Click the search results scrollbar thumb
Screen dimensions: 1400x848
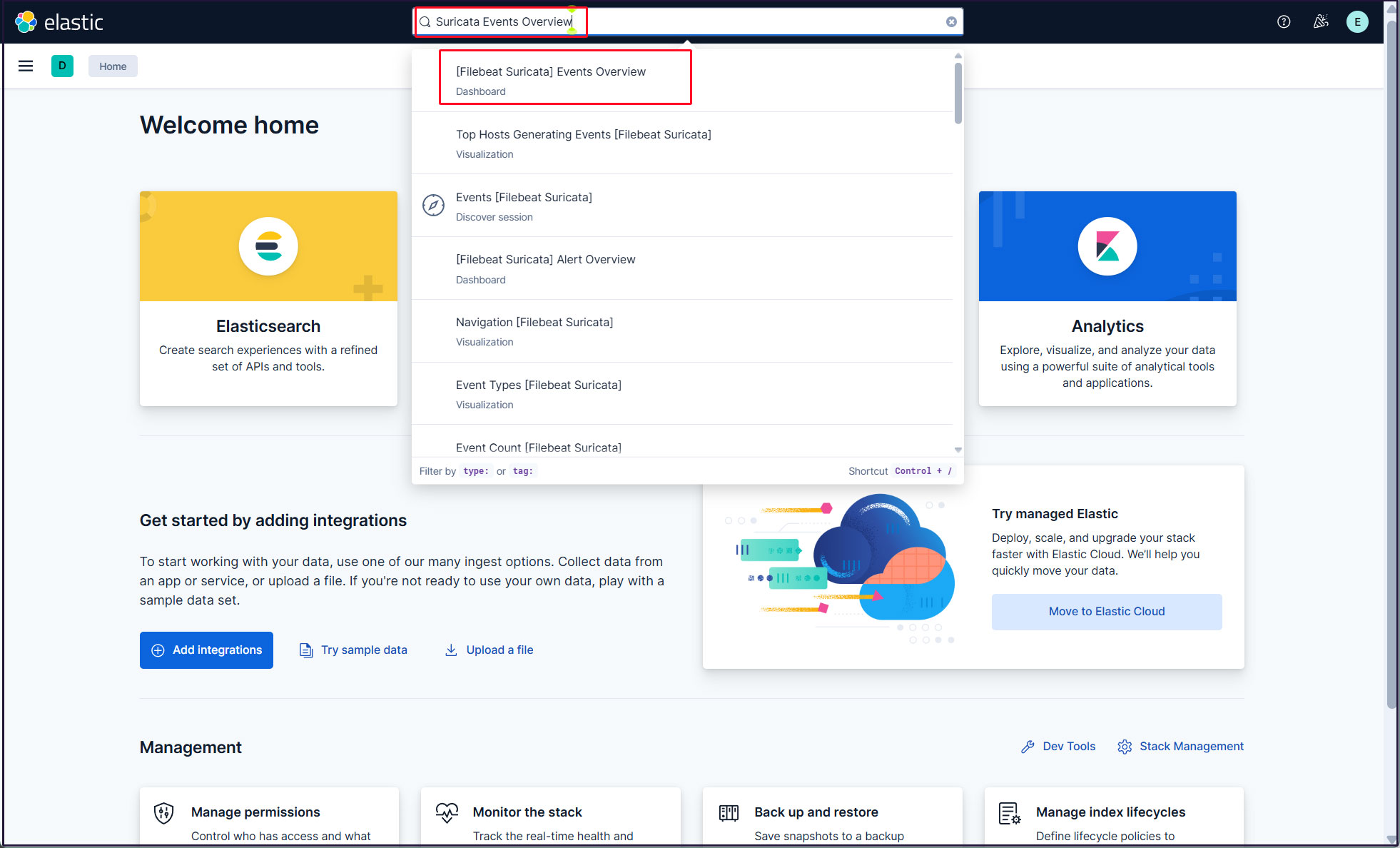[958, 93]
